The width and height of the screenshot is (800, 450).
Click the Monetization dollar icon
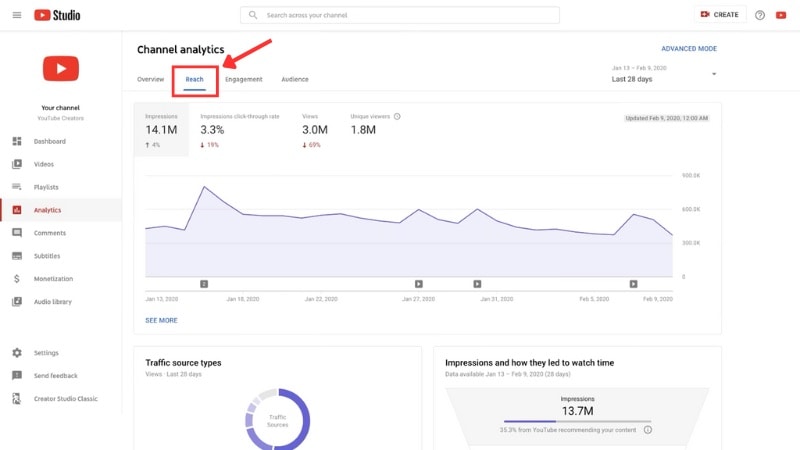tap(17, 279)
